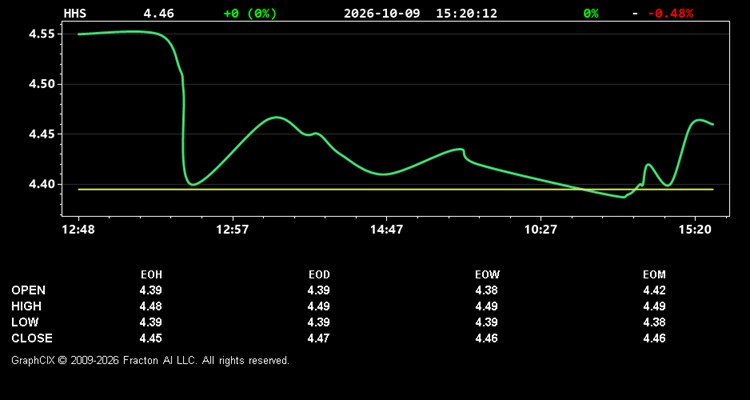Screen dimensions: 750x400
Task: Click the 4.40 price axis label
Action: pyautogui.click(x=43, y=184)
